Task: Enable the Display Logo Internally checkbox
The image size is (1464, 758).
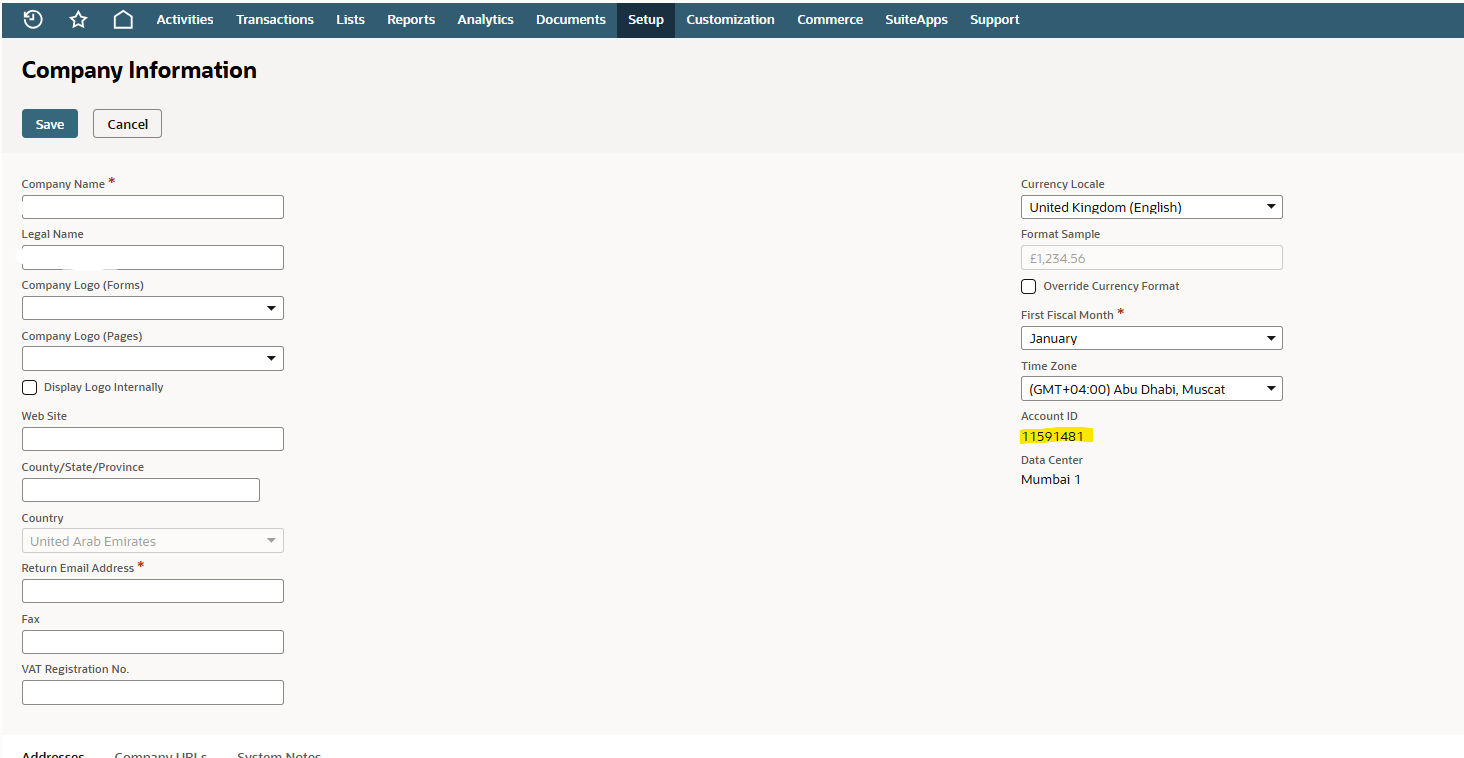Action: click(30, 388)
